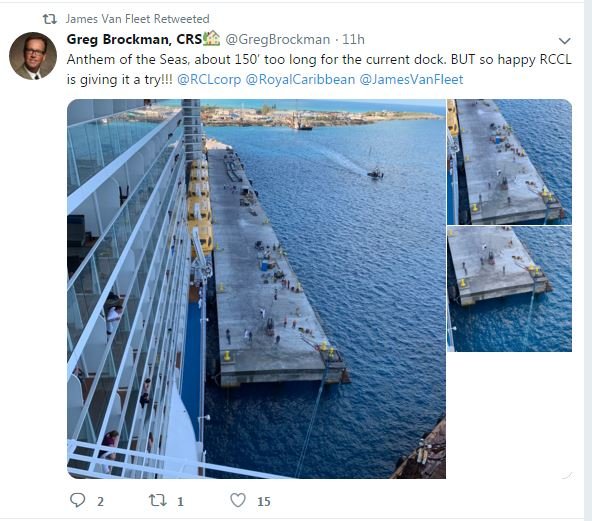
Task: Open the top-right dock photo thumbnail
Action: click(x=509, y=162)
